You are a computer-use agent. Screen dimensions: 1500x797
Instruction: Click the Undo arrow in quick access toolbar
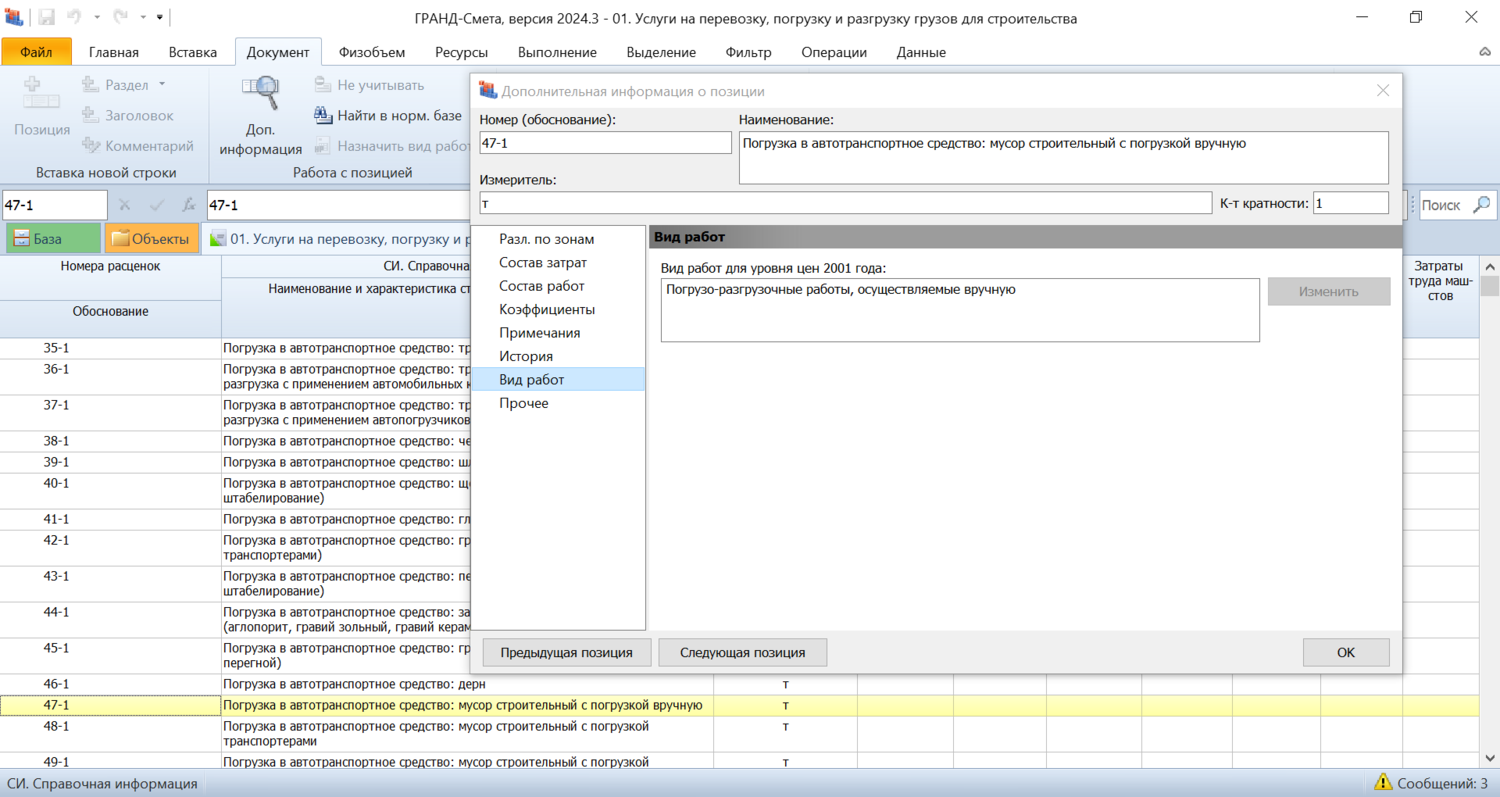point(74,18)
